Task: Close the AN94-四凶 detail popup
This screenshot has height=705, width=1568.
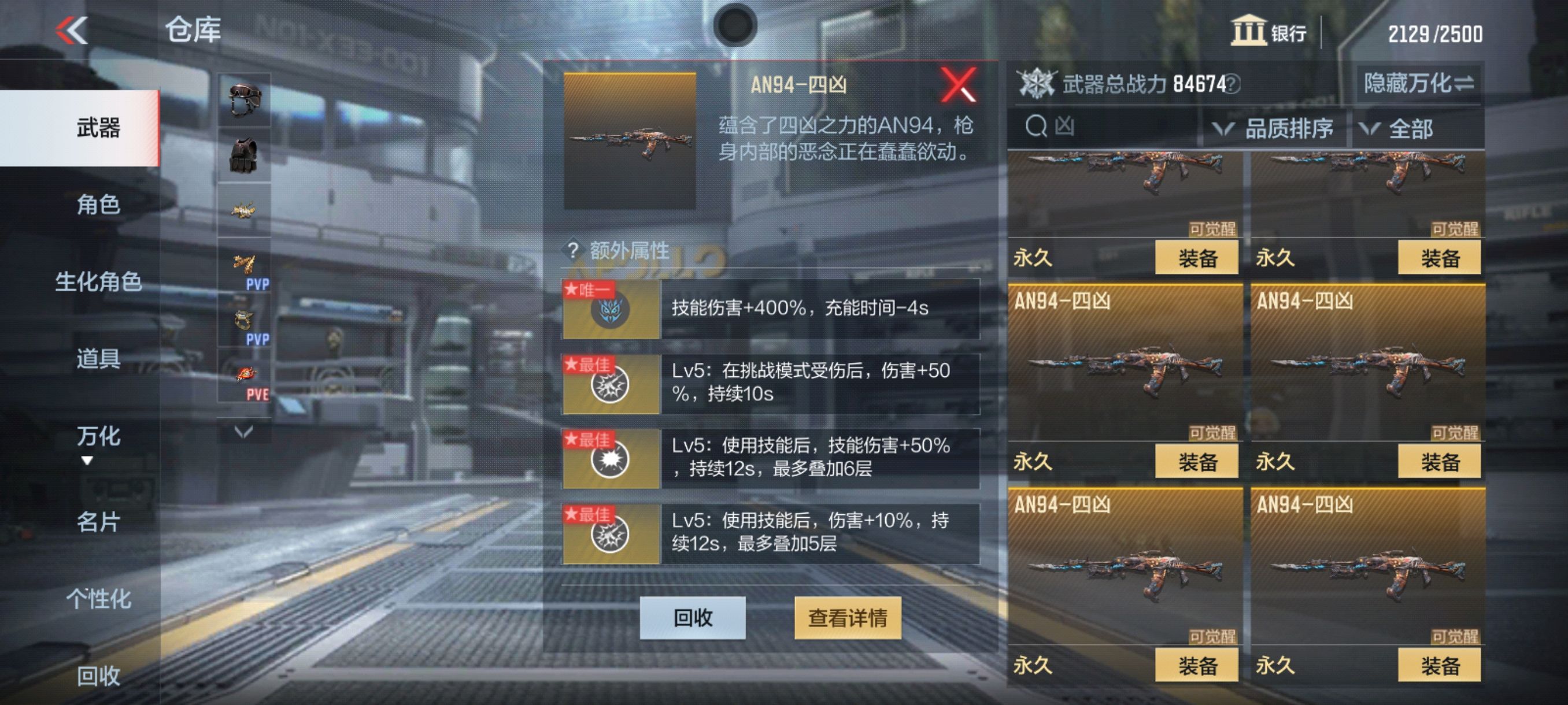Action: pyautogui.click(x=957, y=84)
